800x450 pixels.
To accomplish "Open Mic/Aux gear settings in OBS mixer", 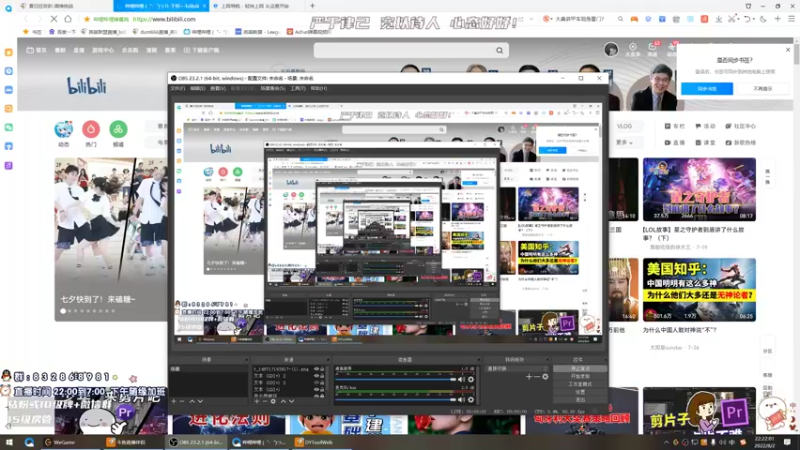I will (x=471, y=399).
